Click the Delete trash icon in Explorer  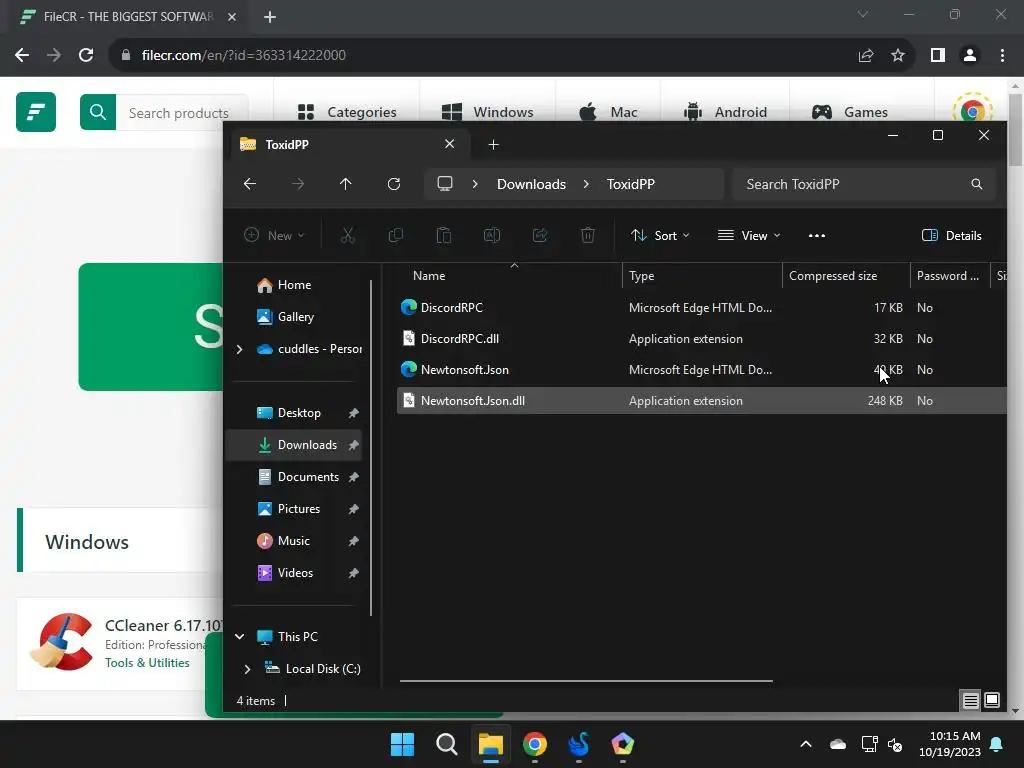tap(588, 236)
